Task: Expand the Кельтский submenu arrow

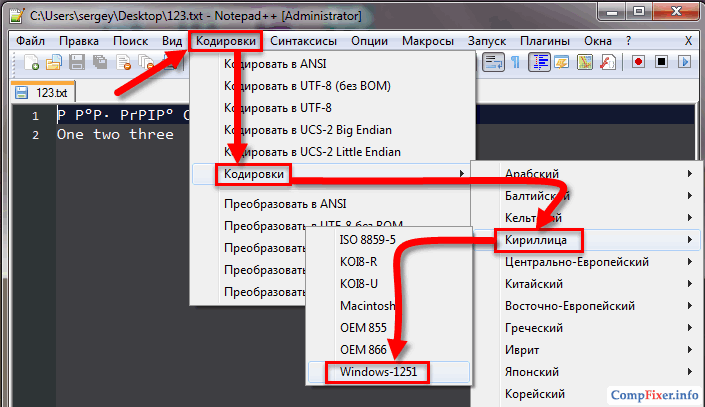Action: point(690,218)
